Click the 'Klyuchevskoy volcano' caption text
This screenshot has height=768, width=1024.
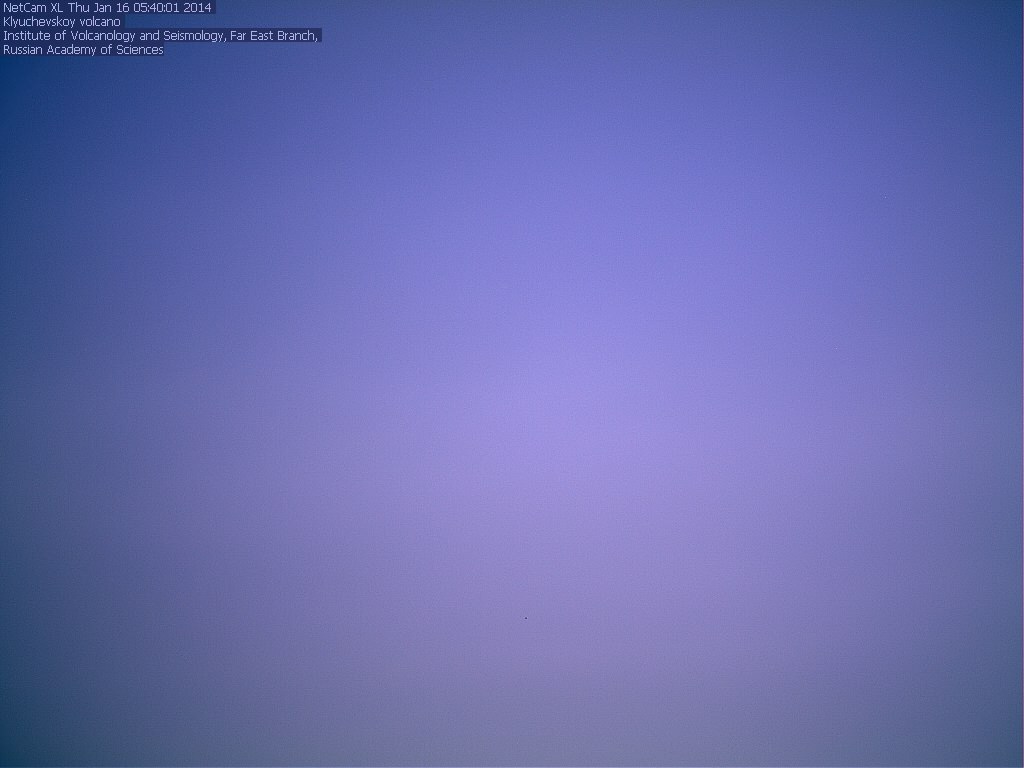coord(62,22)
